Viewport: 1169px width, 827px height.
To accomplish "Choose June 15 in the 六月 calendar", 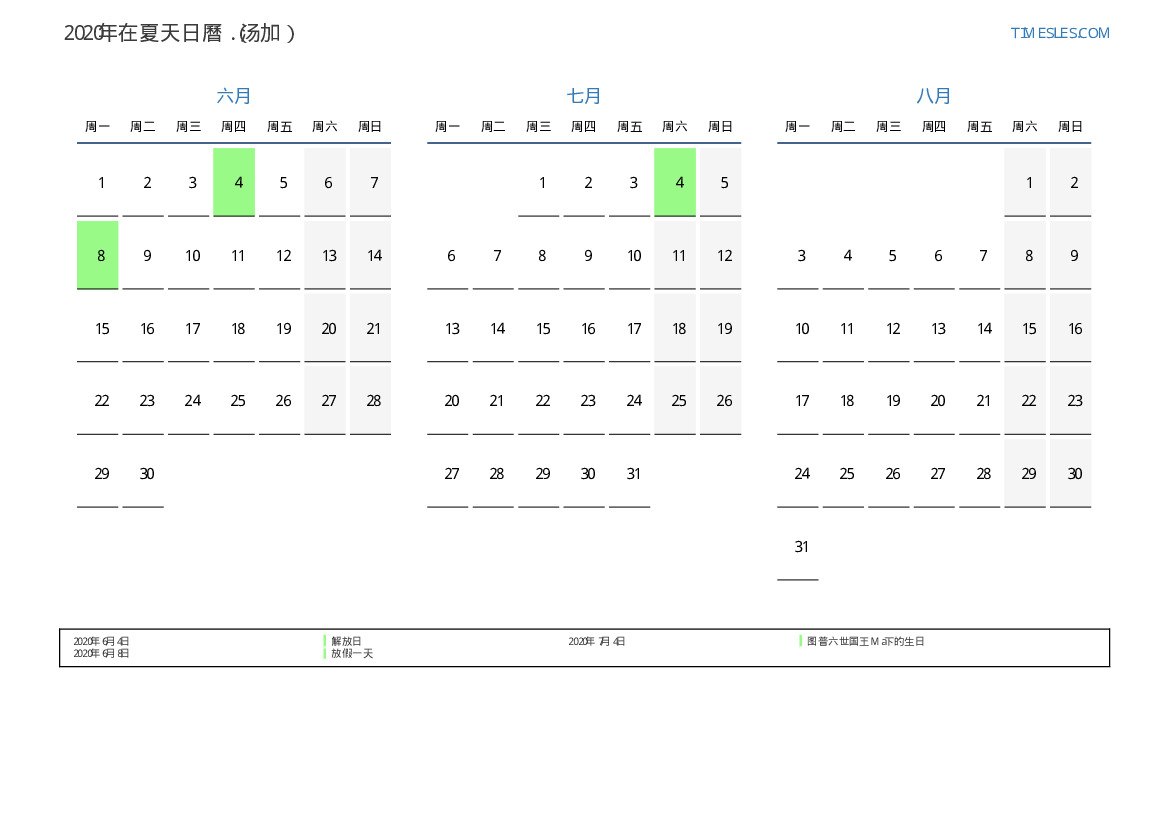I will (102, 328).
